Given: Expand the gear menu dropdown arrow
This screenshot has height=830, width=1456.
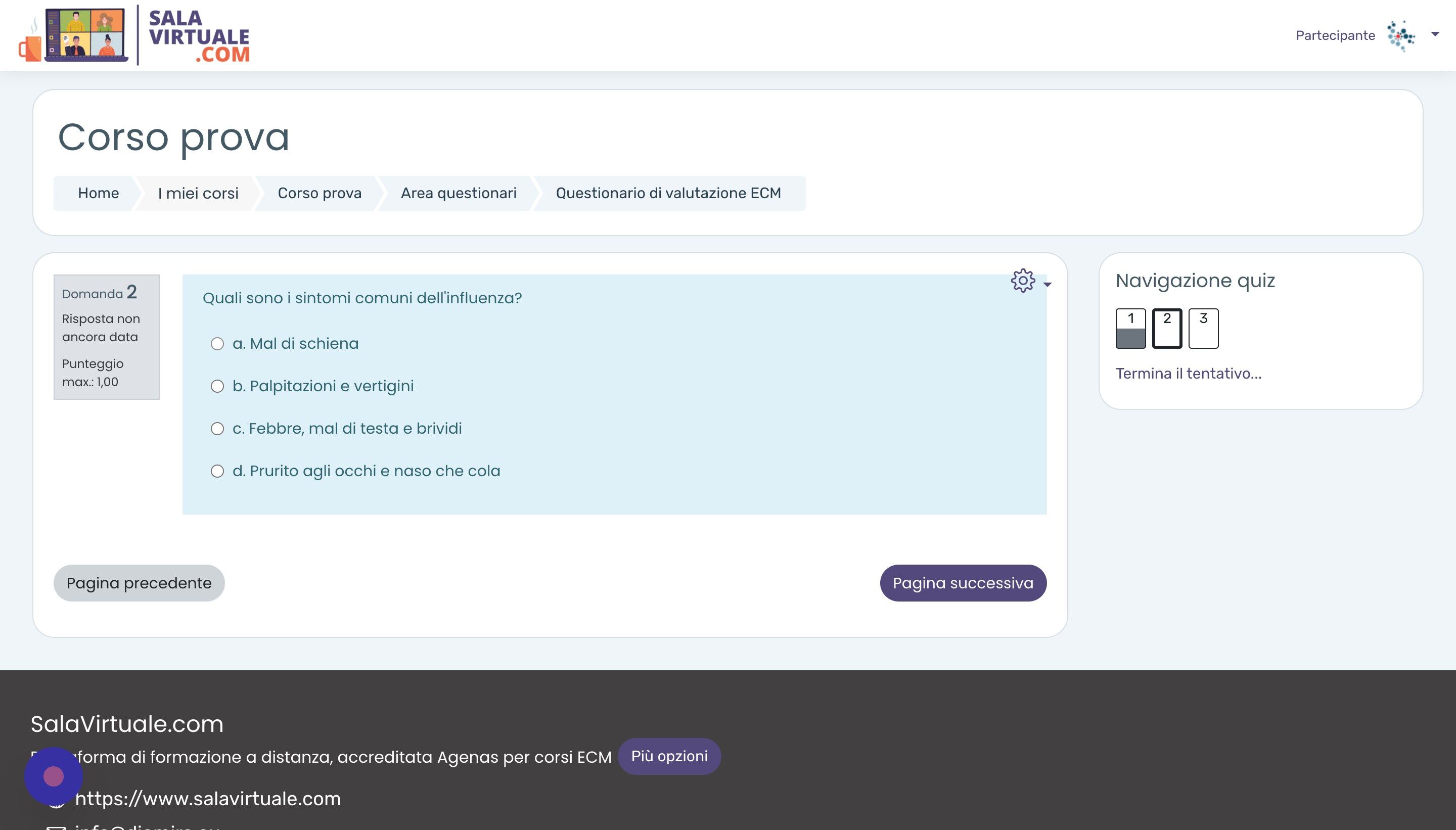Looking at the screenshot, I should coord(1047,284).
